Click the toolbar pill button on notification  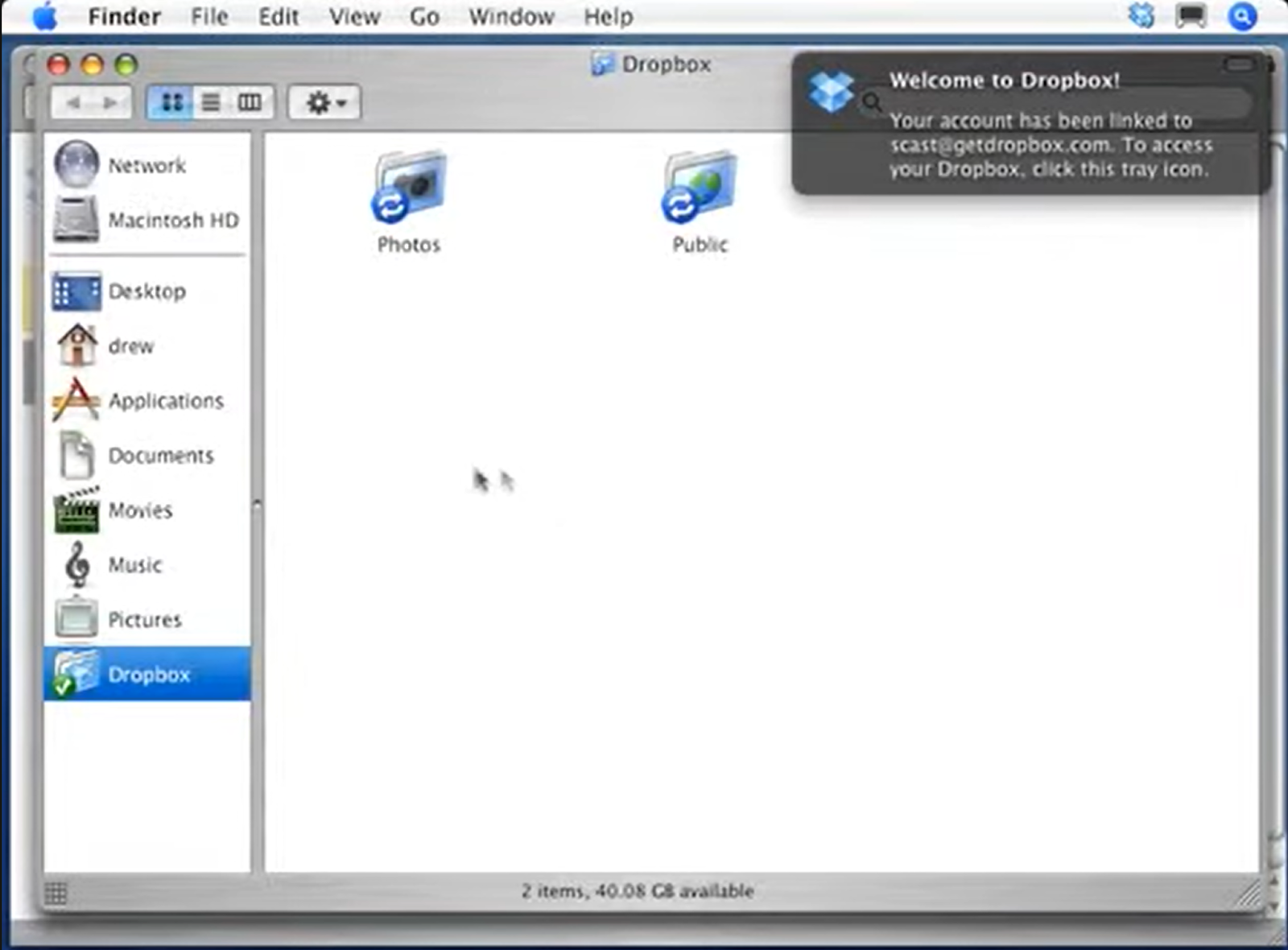pyautogui.click(x=1239, y=64)
